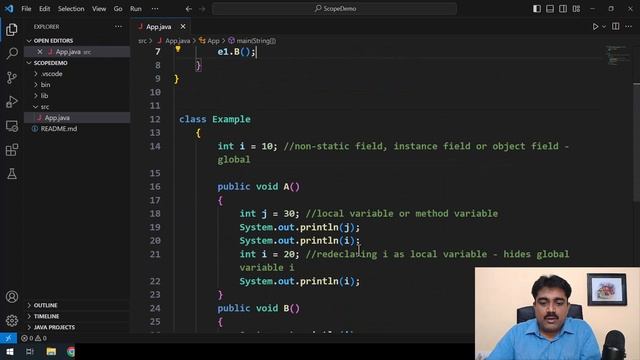Open the View menu
Viewport: 640px width, 360px height.
(x=99, y=9)
